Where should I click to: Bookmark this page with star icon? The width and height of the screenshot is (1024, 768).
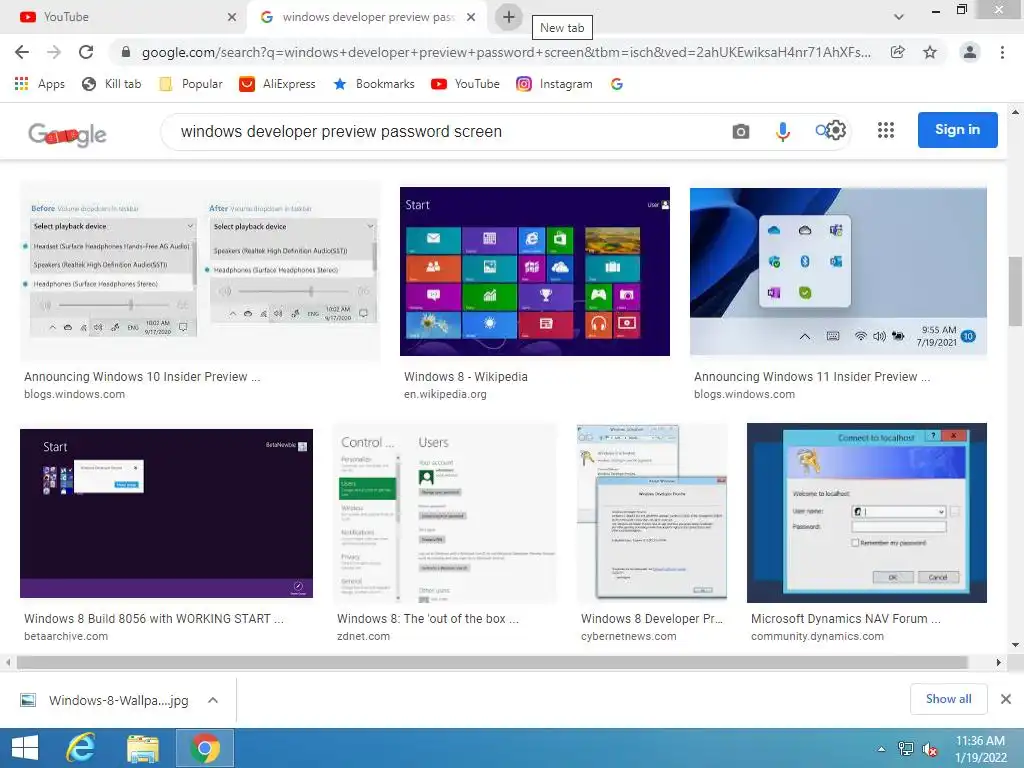[930, 52]
